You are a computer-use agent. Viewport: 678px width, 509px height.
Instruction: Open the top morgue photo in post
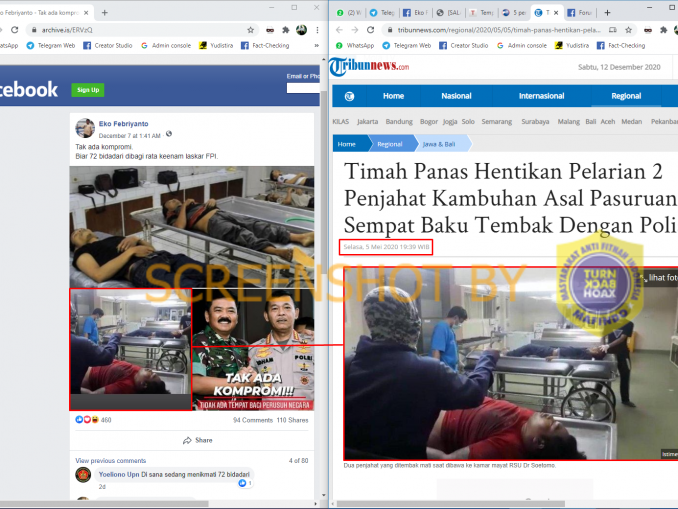[192, 227]
